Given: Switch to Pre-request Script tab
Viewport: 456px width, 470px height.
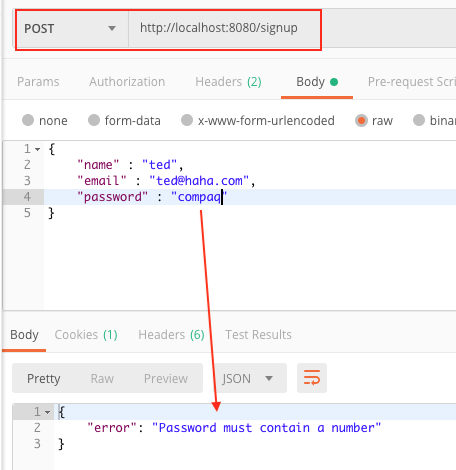Looking at the screenshot, I should coord(412,82).
